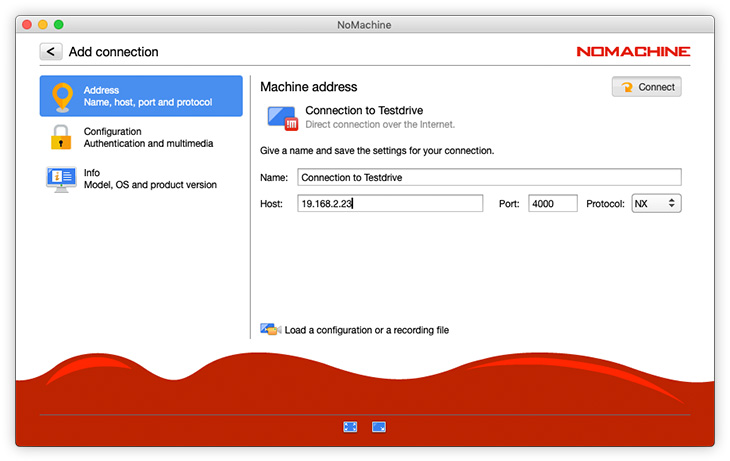Close the NoMachine window with red button

[28, 23]
